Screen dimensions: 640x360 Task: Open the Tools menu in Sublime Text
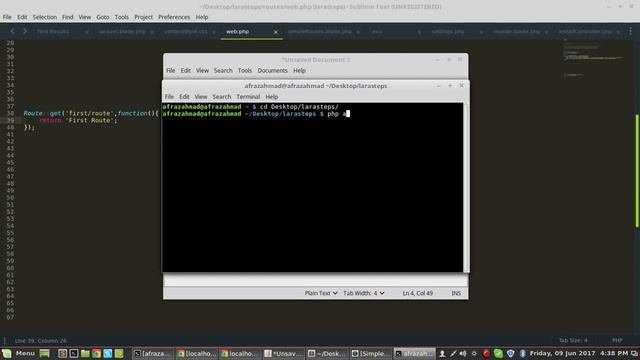[x=121, y=17]
